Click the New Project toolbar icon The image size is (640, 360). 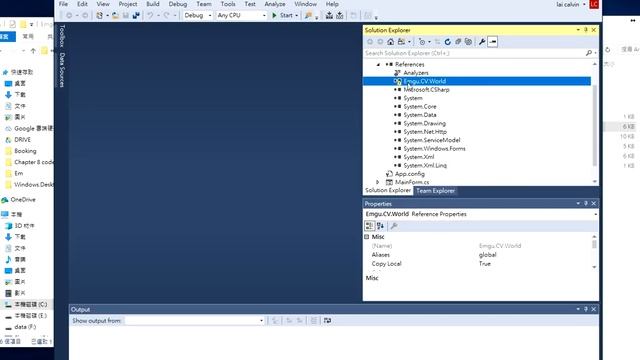(100, 16)
